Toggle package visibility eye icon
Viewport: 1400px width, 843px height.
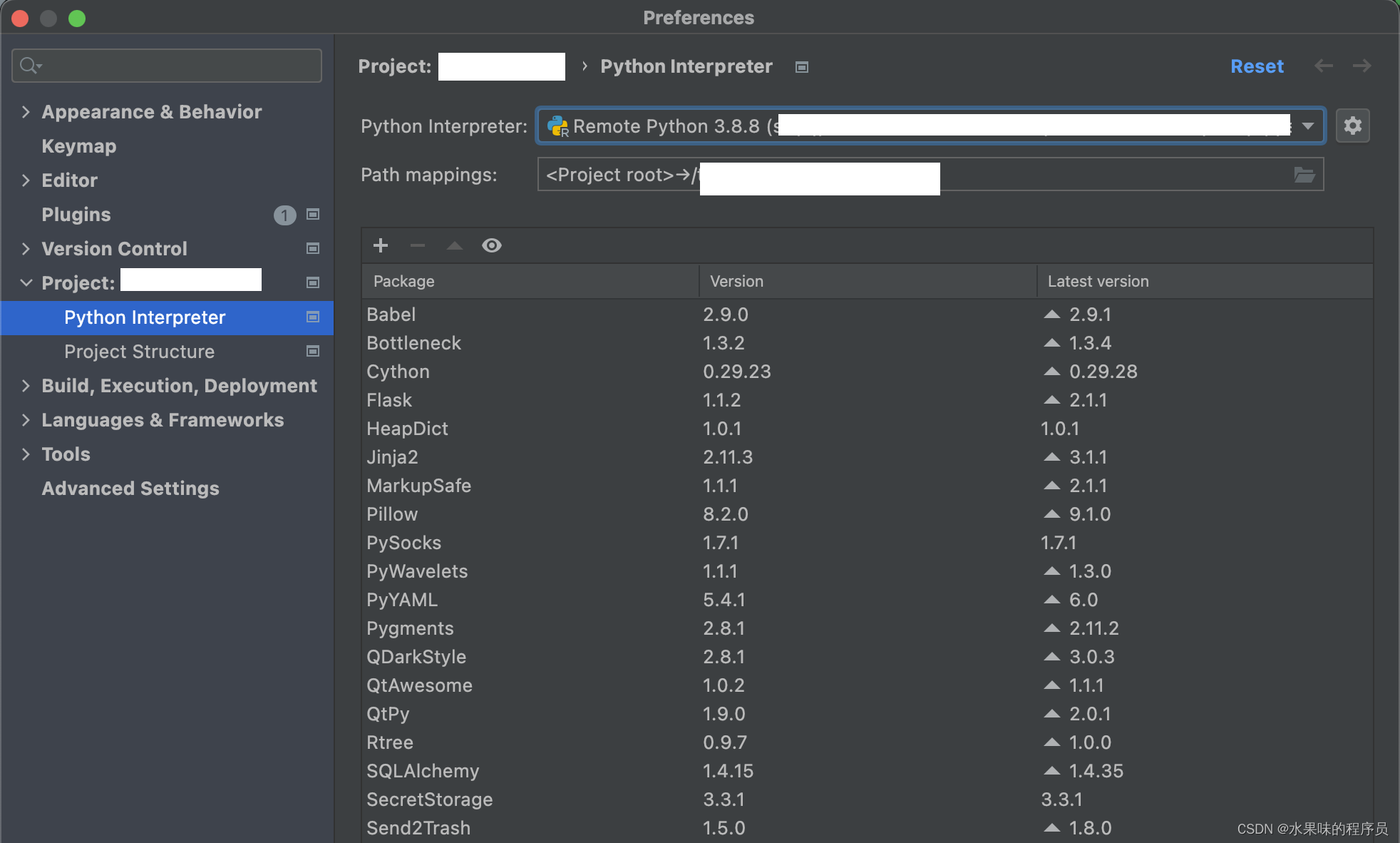tap(491, 246)
